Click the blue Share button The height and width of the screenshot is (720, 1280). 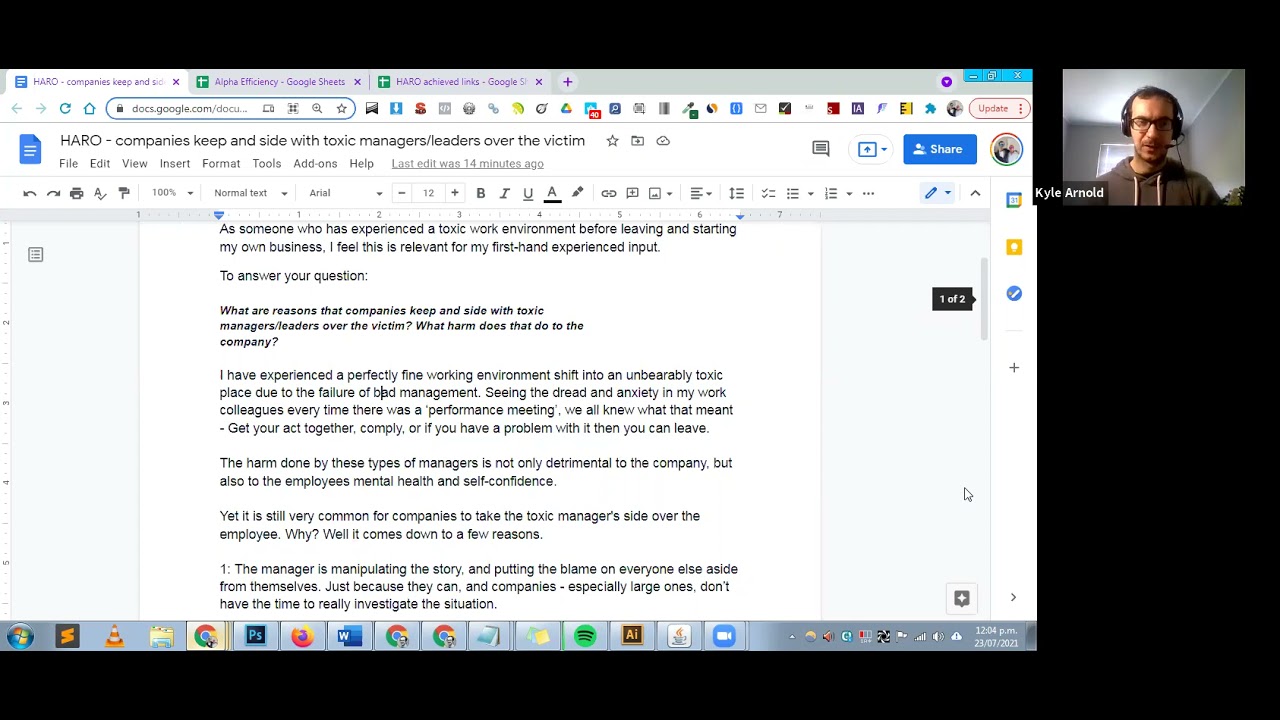(940, 149)
